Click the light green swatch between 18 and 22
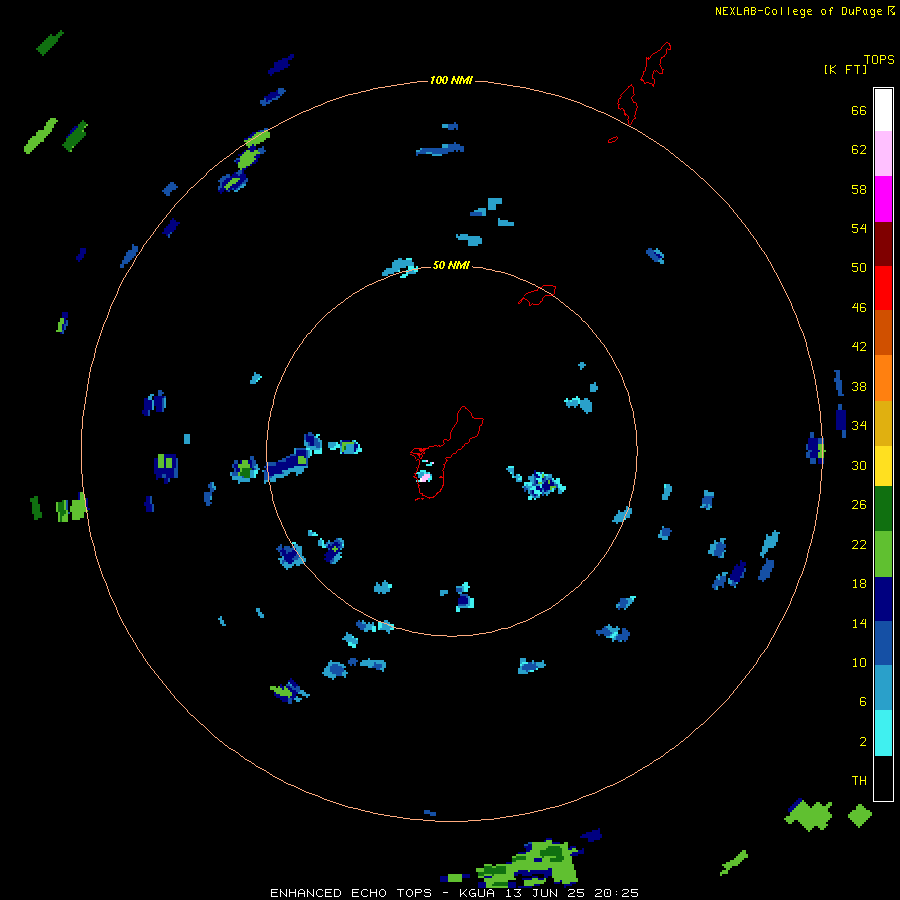 [883, 554]
